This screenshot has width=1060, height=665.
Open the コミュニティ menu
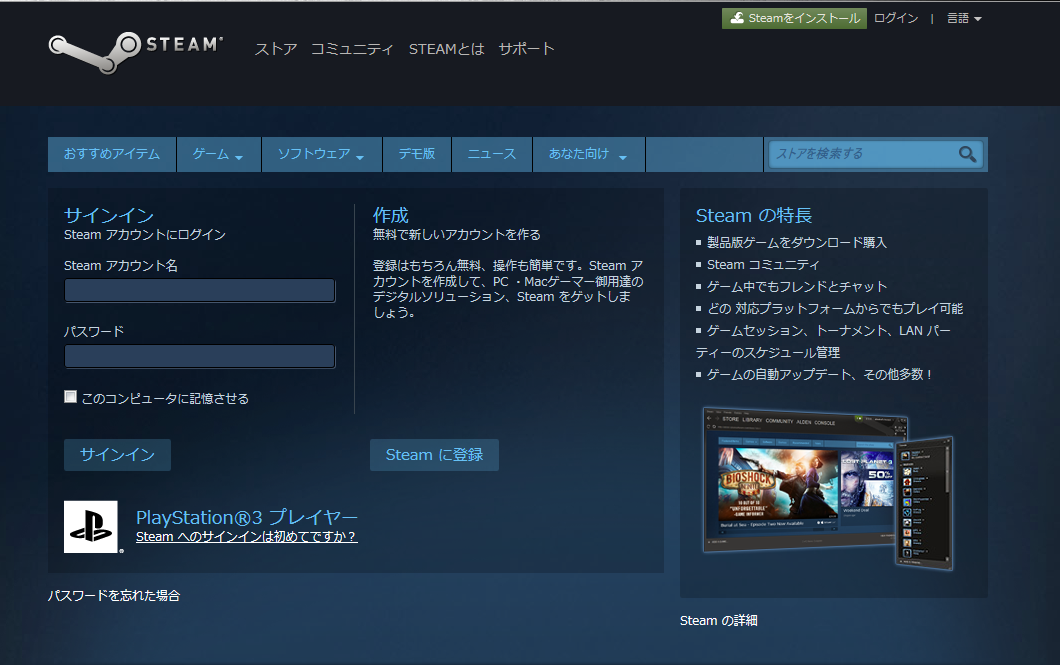click(x=352, y=49)
